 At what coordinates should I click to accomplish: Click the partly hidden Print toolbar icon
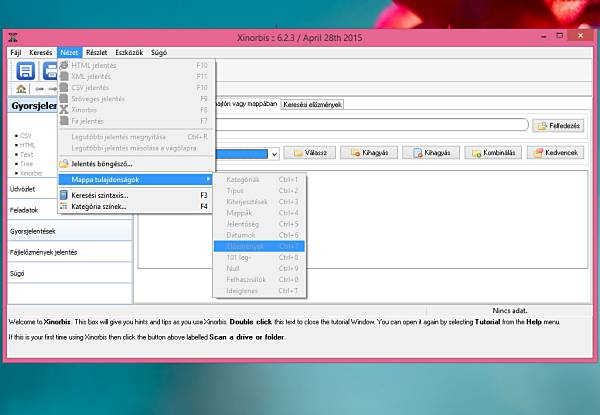[50, 71]
